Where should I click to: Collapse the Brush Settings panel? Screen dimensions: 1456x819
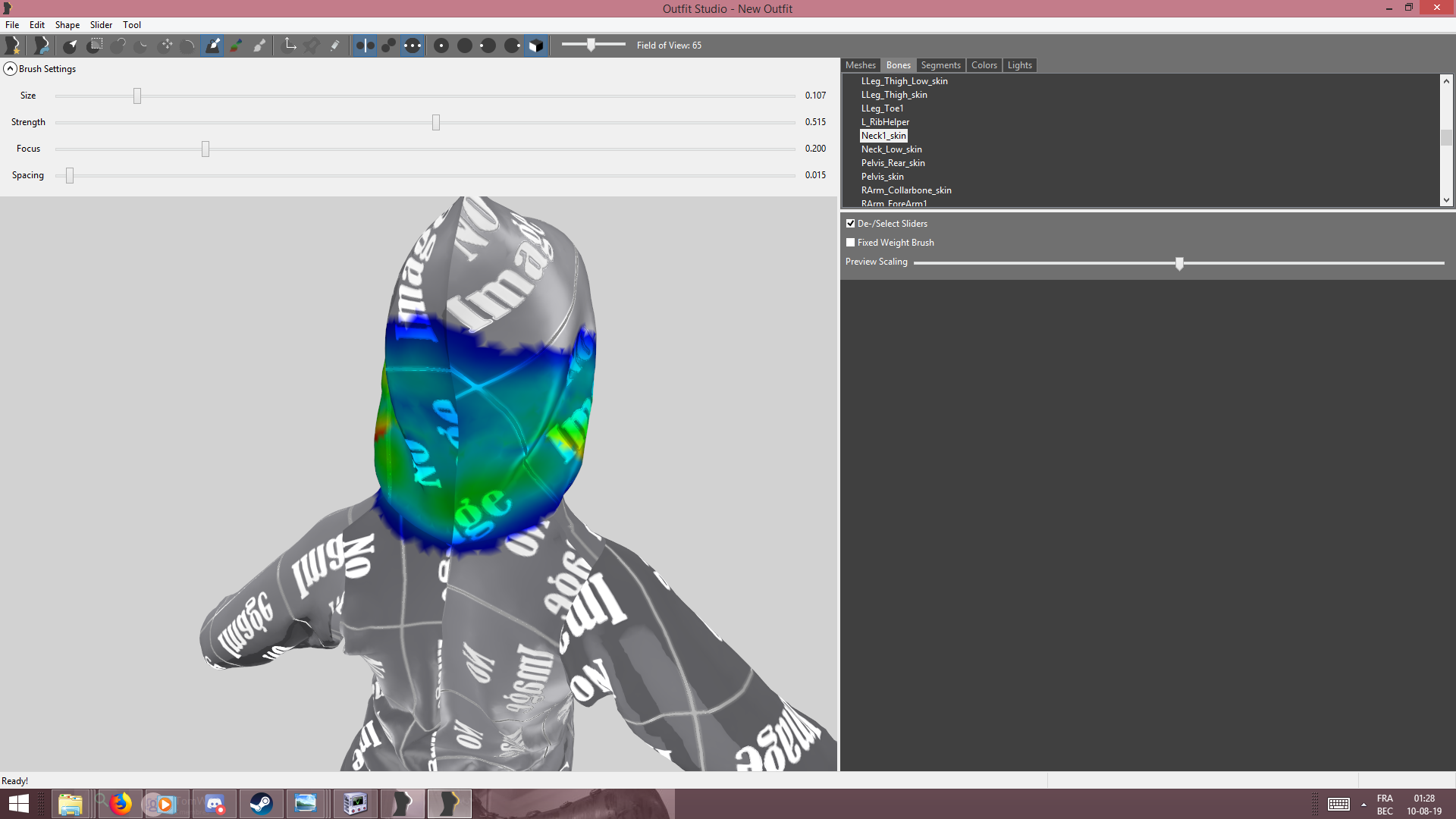point(10,69)
